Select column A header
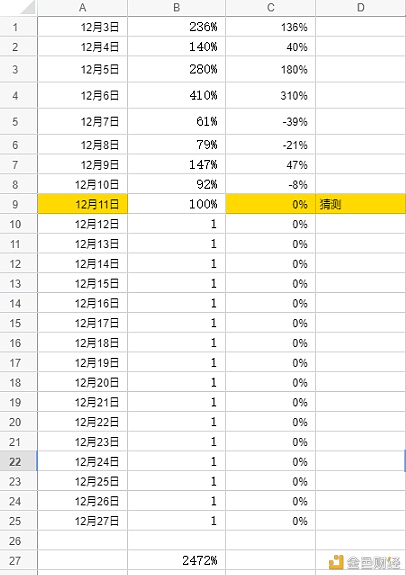Screen dimensions: 406x575 83,7
